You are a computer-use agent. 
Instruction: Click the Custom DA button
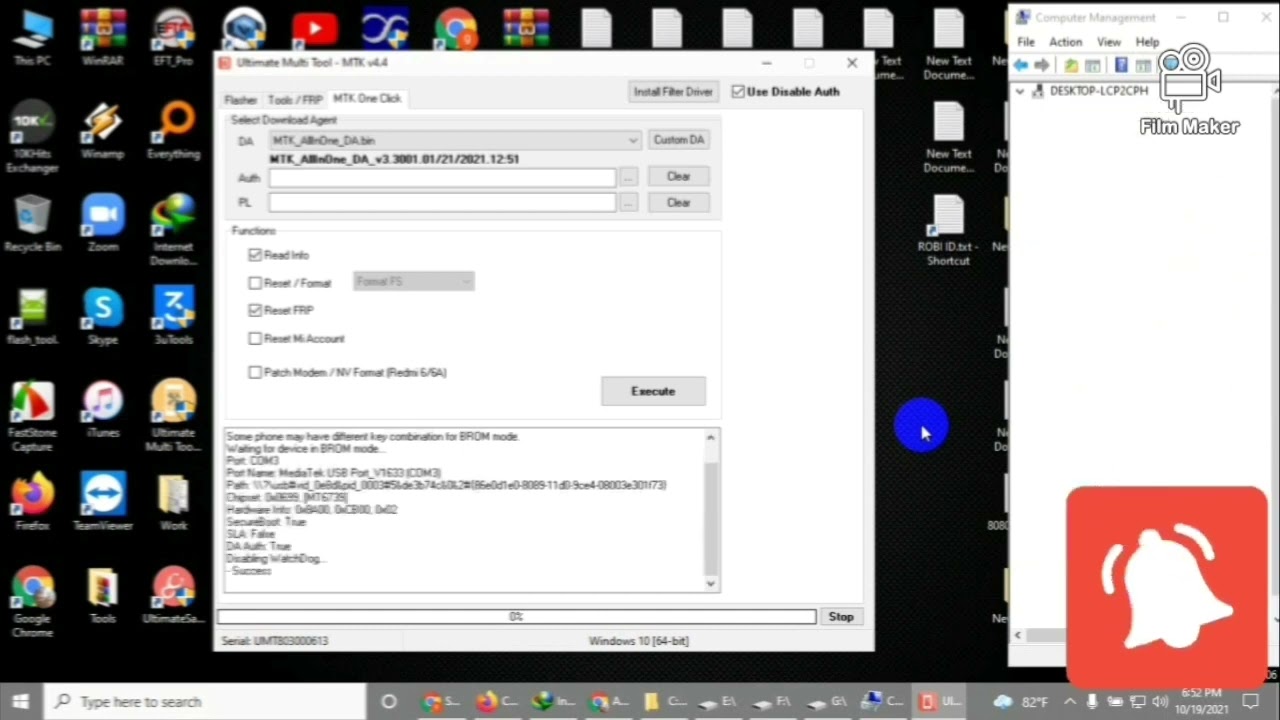click(x=679, y=140)
